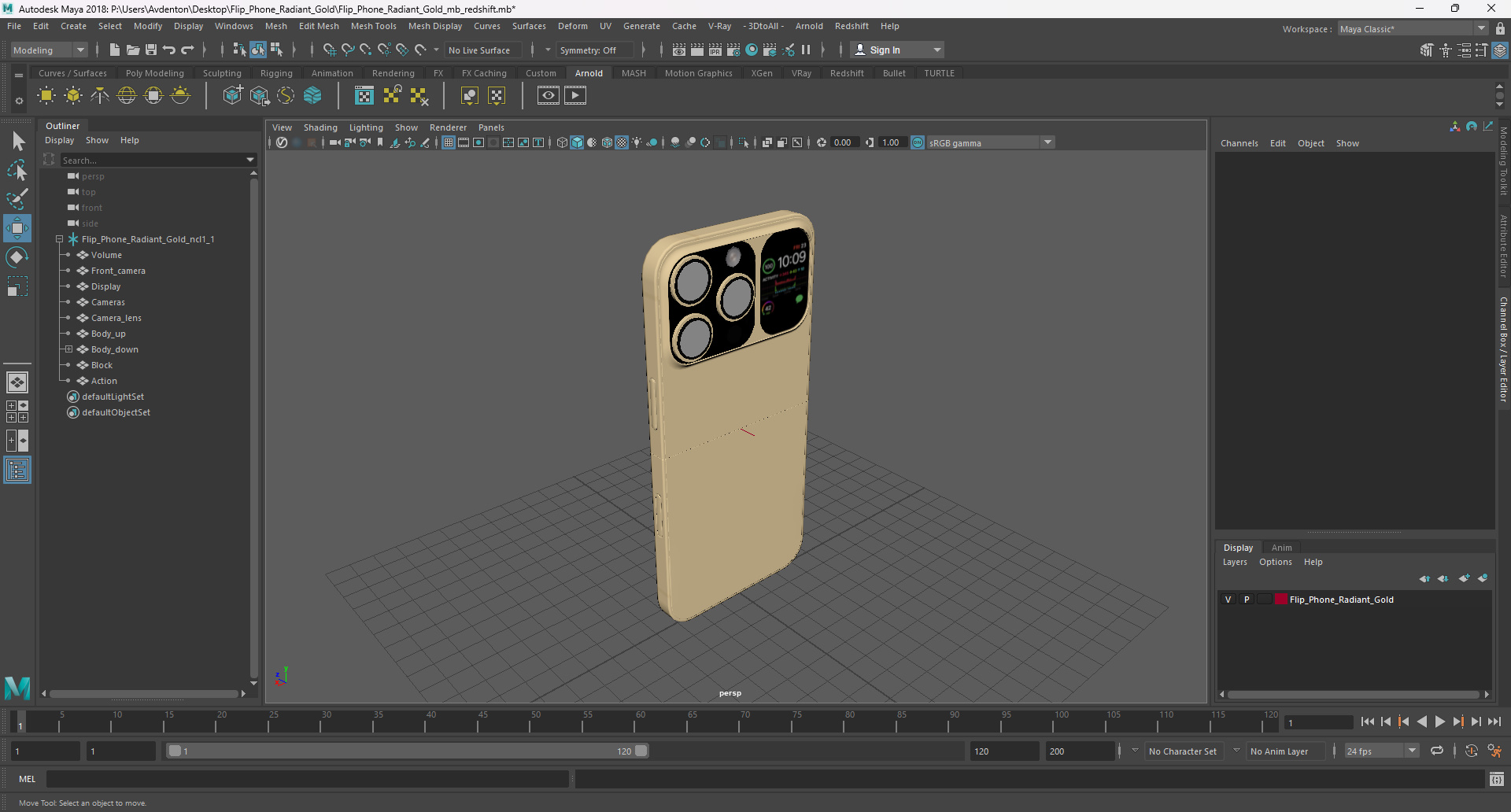This screenshot has height=812, width=1511.
Task: Switch to the Anim tab in layer editor
Action: click(1281, 548)
